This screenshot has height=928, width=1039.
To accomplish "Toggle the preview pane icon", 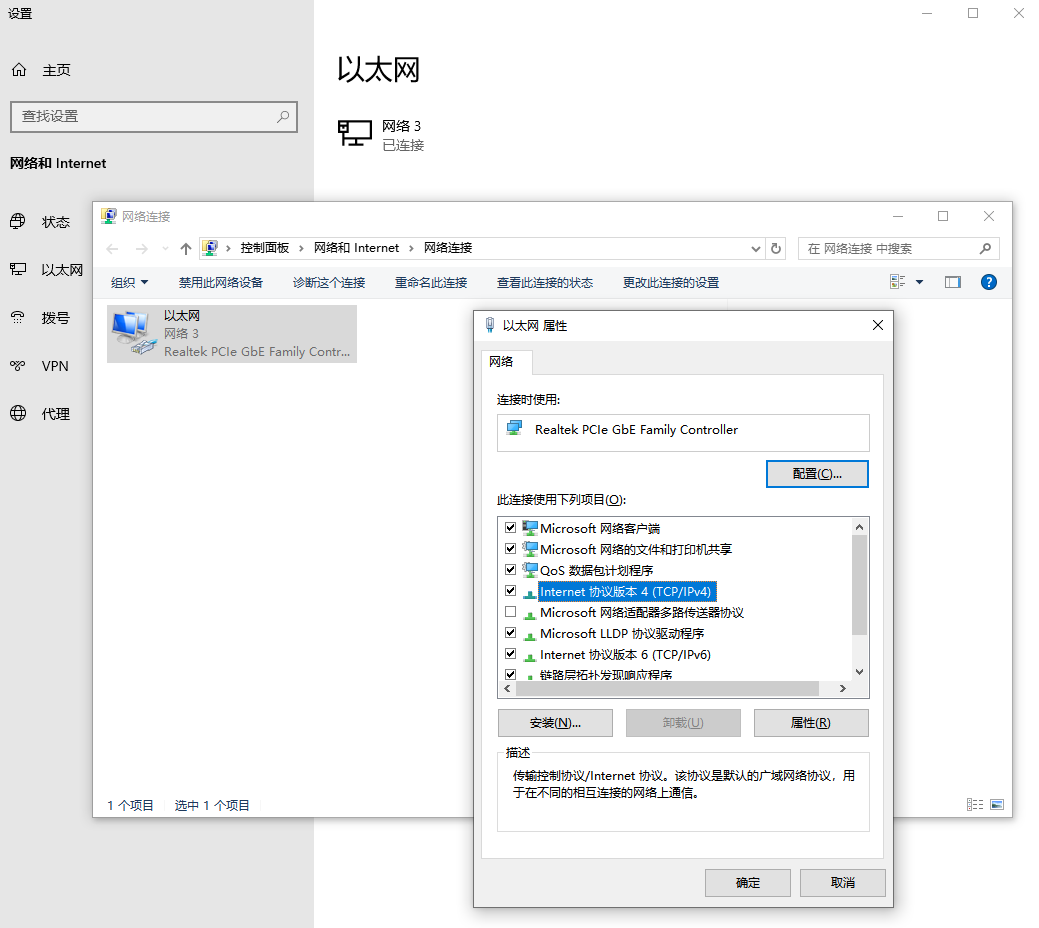I will click(x=952, y=282).
